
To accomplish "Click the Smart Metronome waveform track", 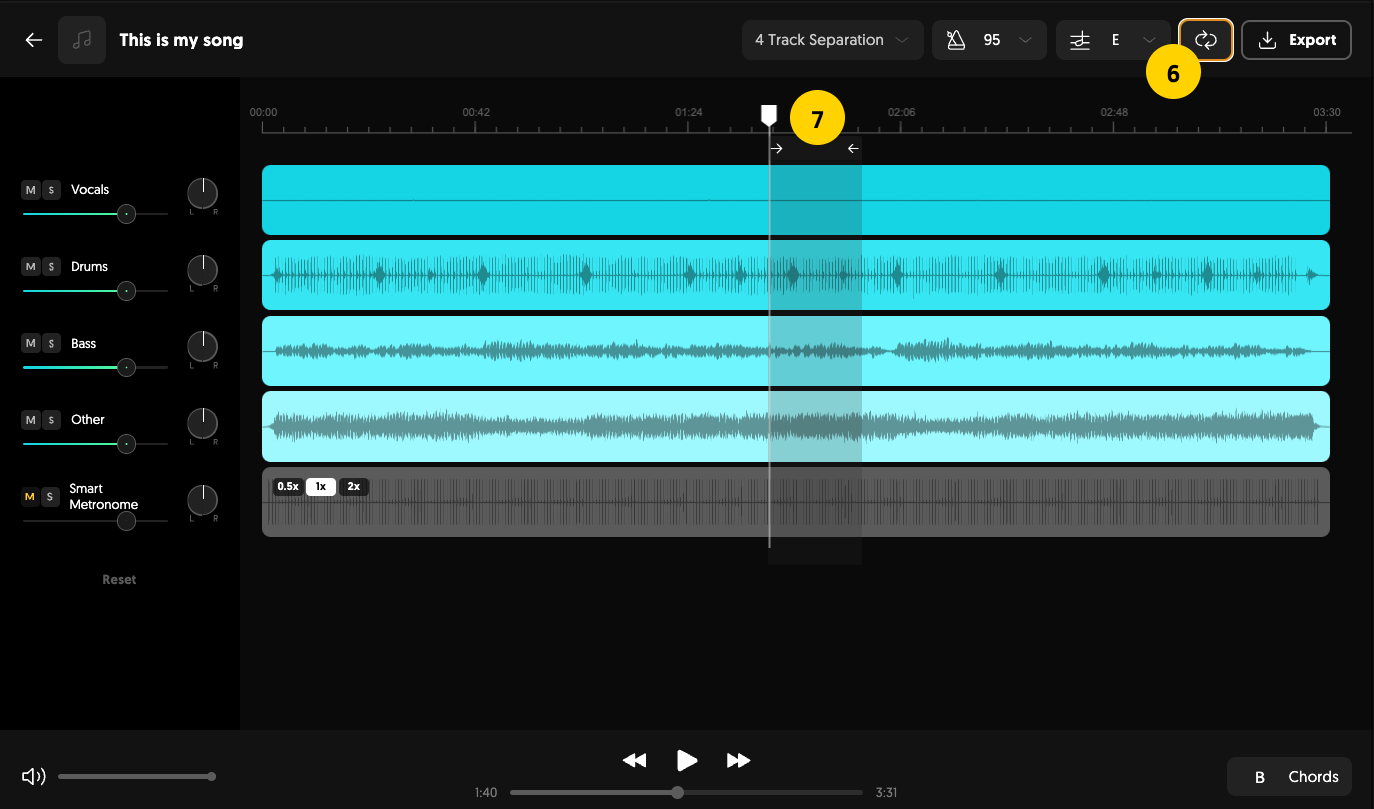I will [x=796, y=502].
